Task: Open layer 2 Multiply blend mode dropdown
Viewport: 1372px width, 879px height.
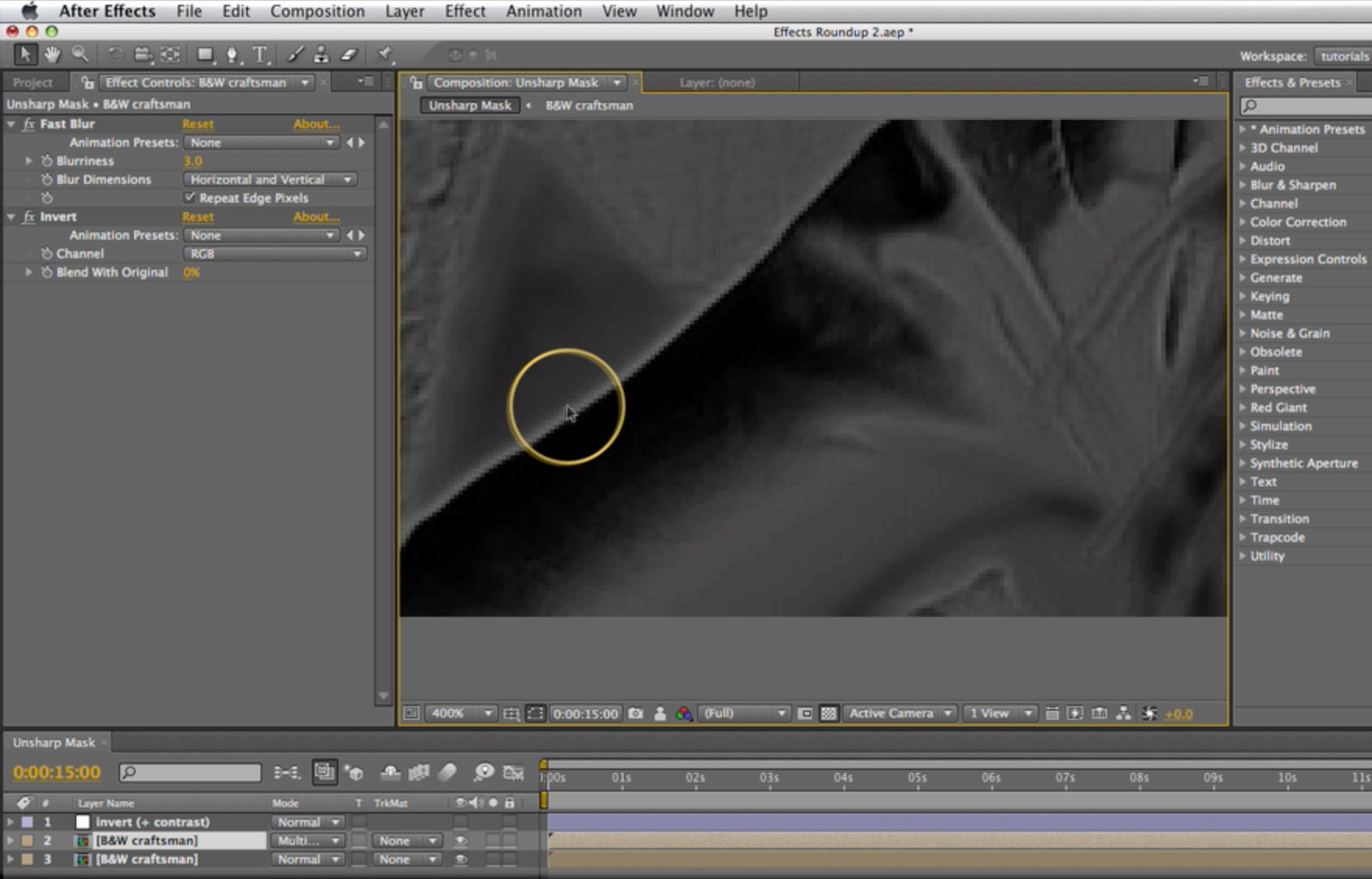Action: [307, 841]
